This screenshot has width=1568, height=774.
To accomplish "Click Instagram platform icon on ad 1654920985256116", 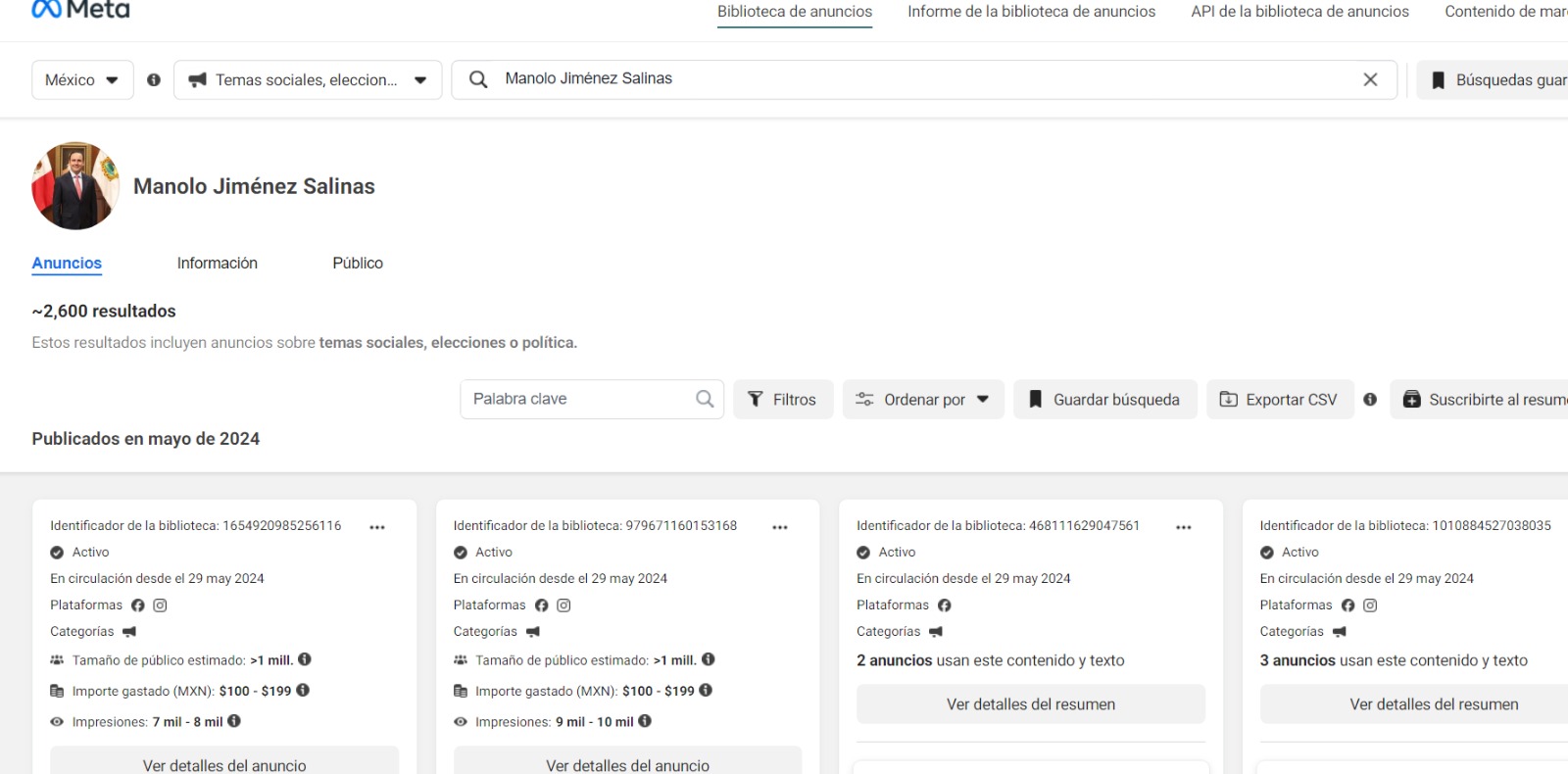I will pos(160,605).
